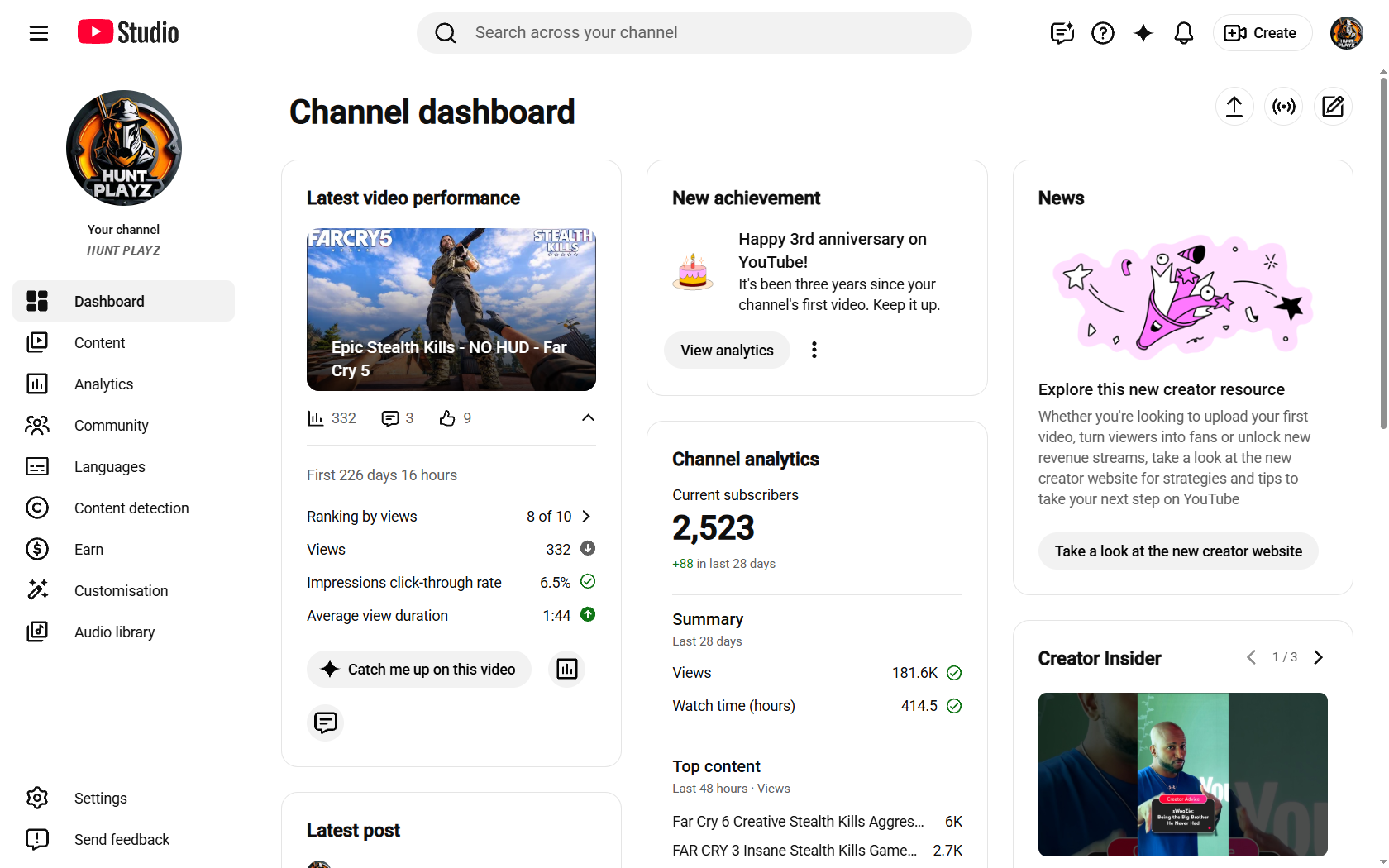Click Average view duration up-arrow icon
The height and width of the screenshot is (868, 1389).
click(588, 614)
